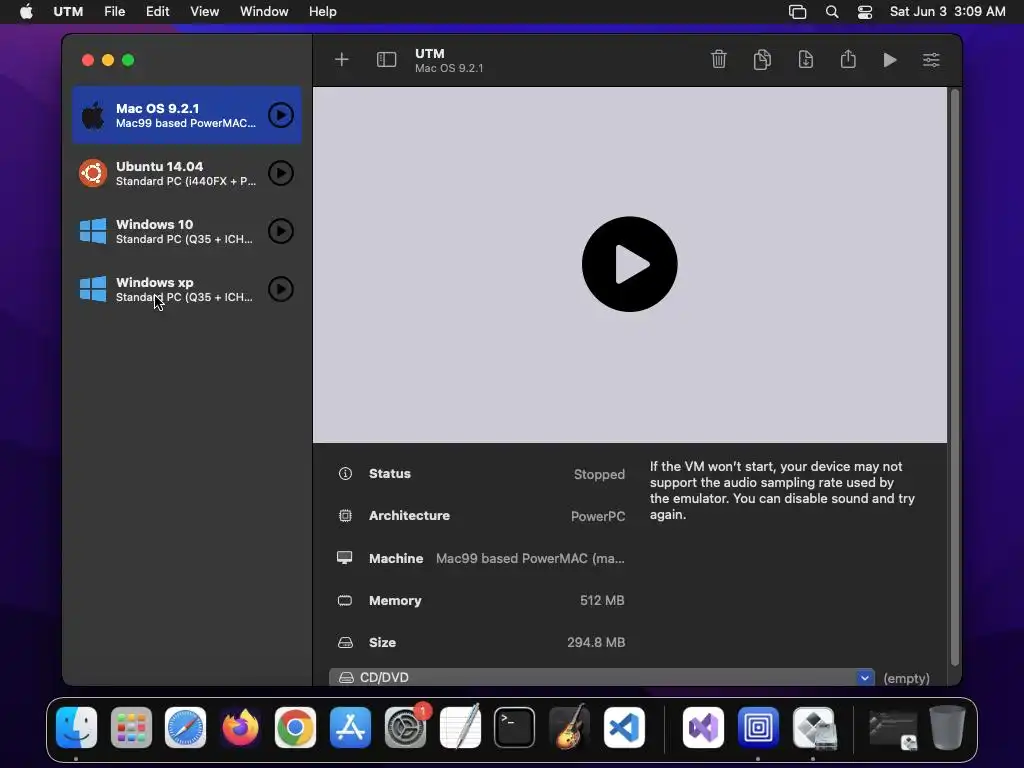Open Launchpad from the Dock
Image resolution: width=1024 pixels, height=768 pixels.
point(131,727)
